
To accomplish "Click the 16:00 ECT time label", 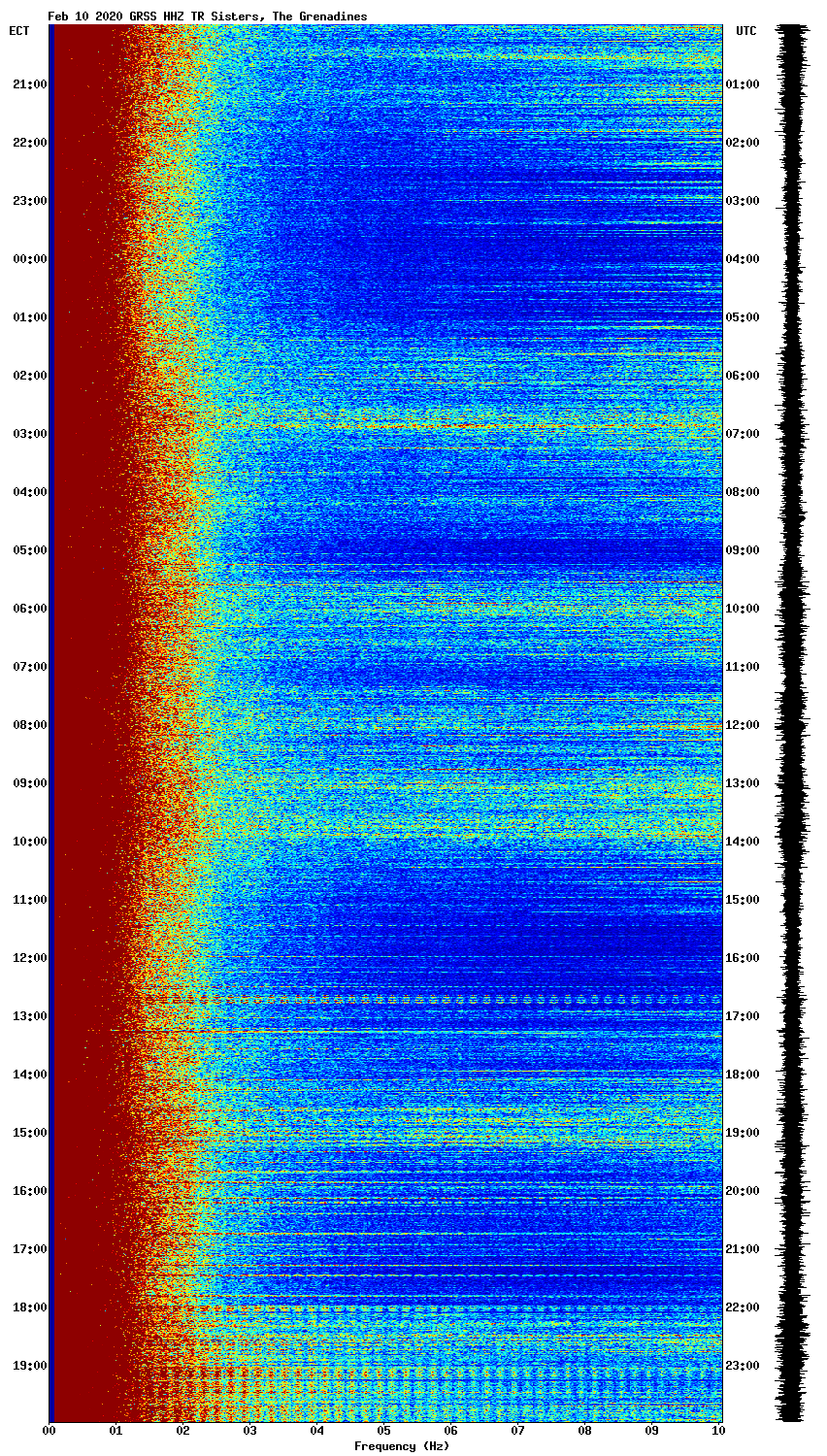I will [28, 1191].
